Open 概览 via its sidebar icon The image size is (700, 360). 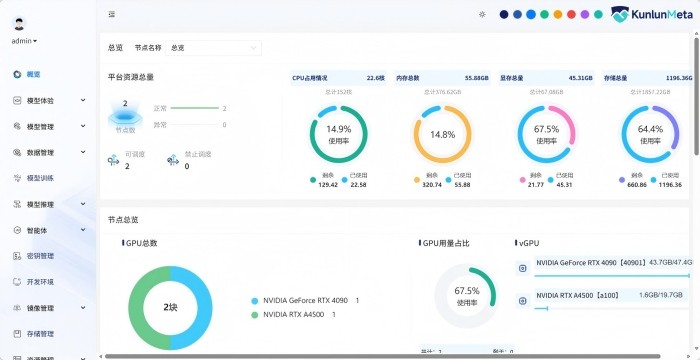(17, 75)
